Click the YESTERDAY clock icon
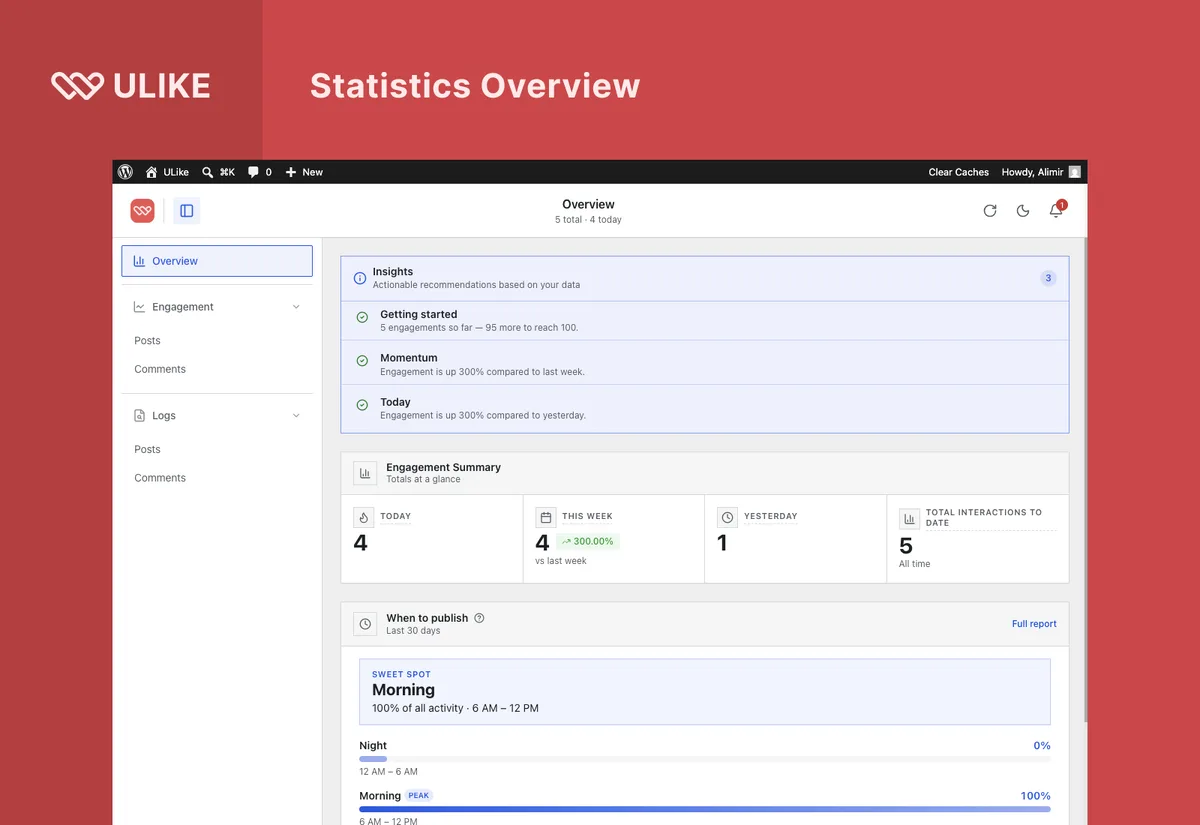Viewport: 1200px width, 825px height. 727,517
